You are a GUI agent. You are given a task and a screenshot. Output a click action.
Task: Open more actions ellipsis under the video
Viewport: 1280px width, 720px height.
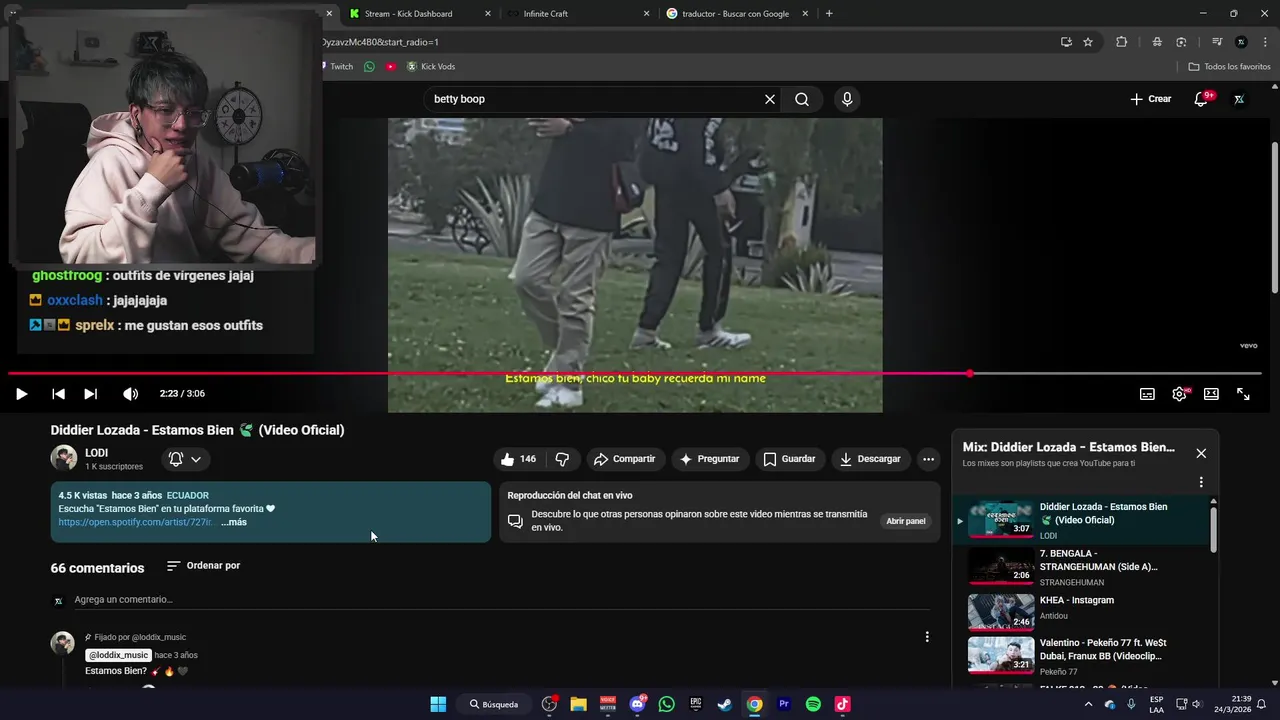[928, 459]
